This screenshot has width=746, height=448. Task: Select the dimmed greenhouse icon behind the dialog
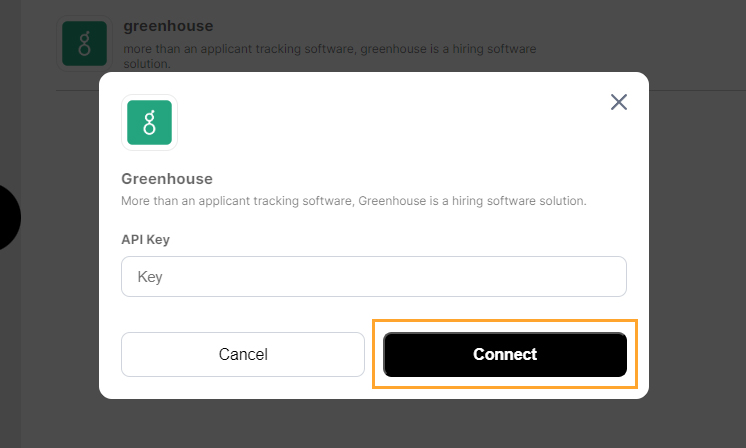pyautogui.click(x=85, y=43)
